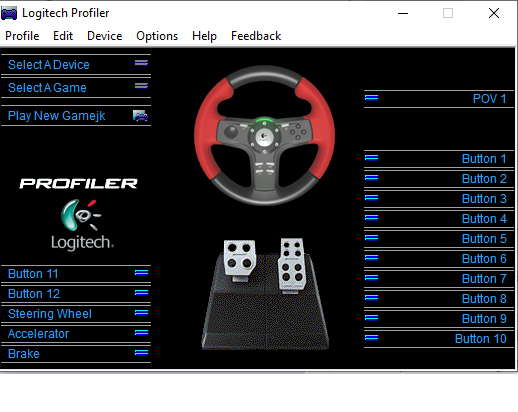Select the Brake label

24,354
